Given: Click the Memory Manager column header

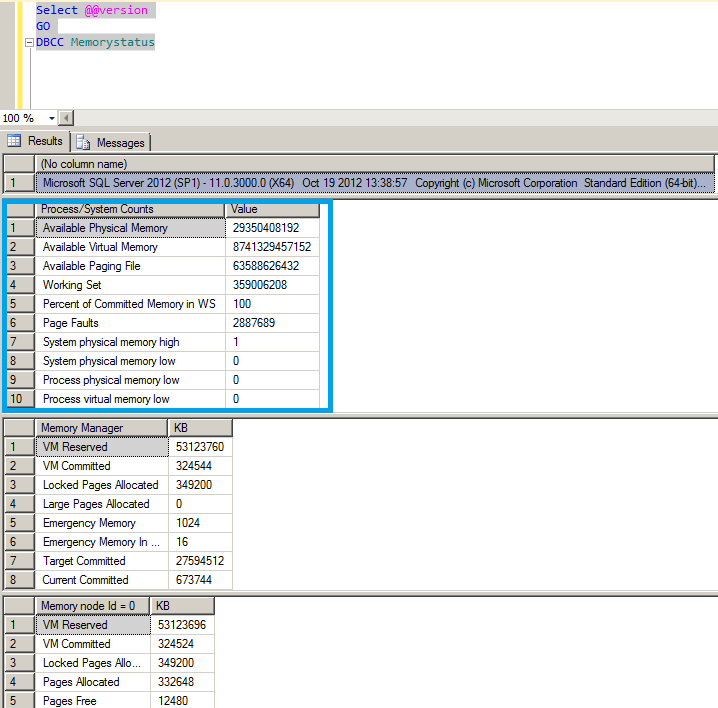Looking at the screenshot, I should point(101,428).
